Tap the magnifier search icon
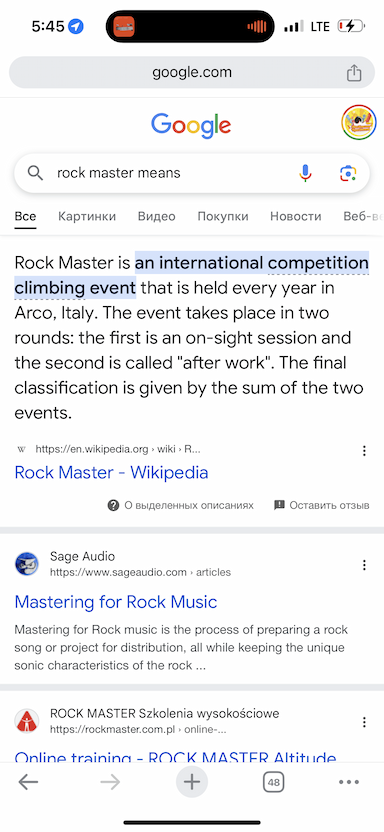Viewport: 384px width, 832px height. pos(35,173)
